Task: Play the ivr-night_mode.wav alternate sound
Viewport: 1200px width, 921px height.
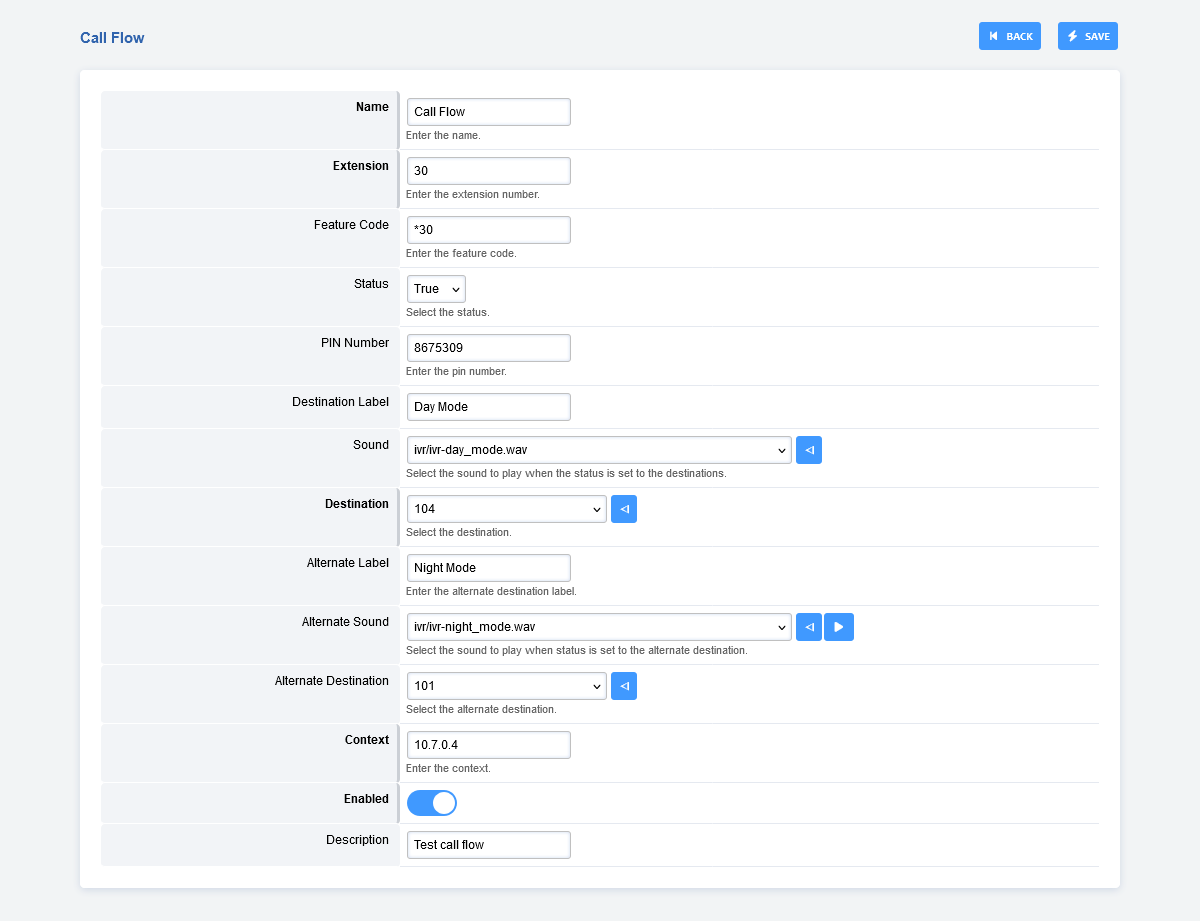Action: click(x=838, y=627)
